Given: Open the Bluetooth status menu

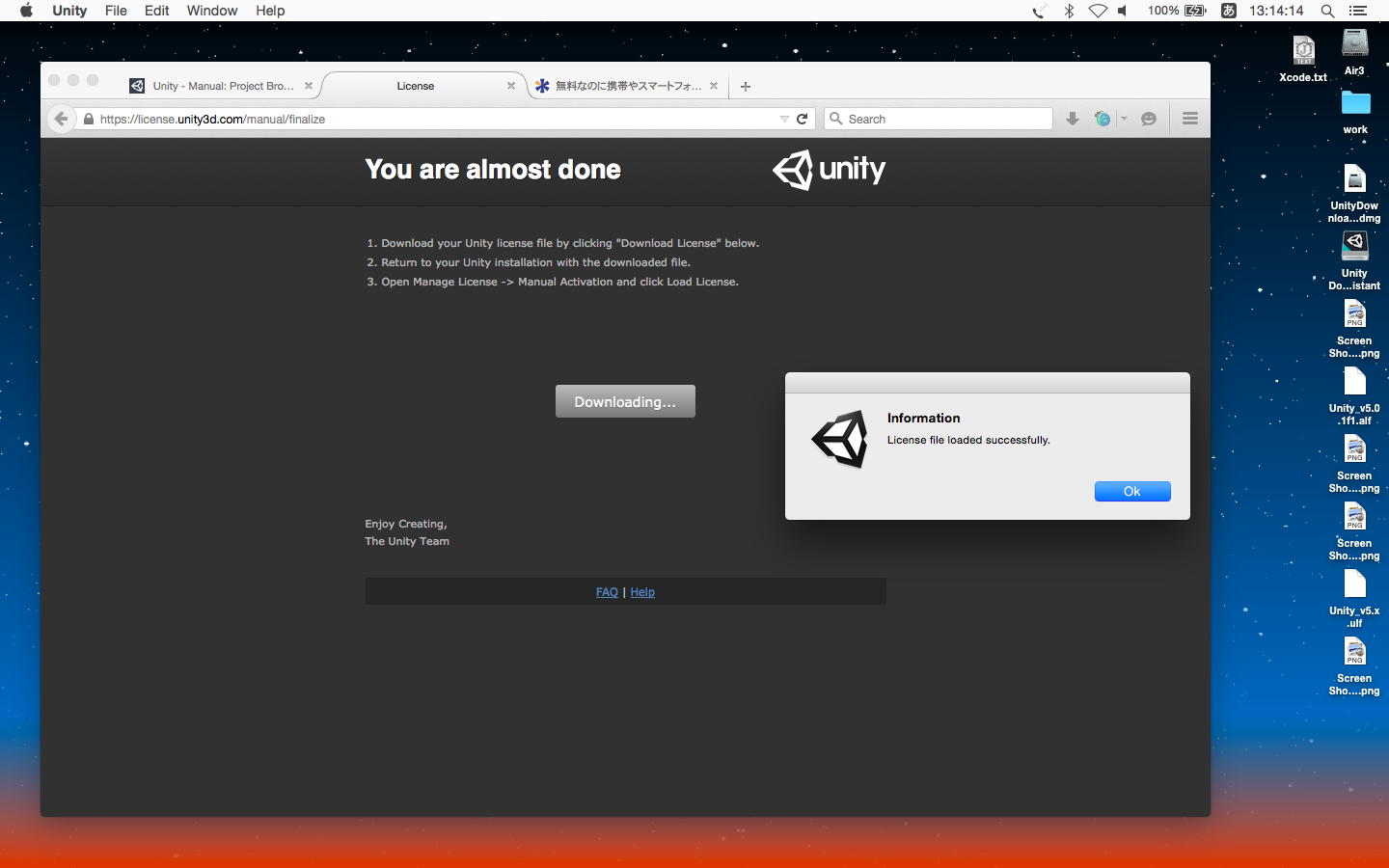Looking at the screenshot, I should 1069,11.
